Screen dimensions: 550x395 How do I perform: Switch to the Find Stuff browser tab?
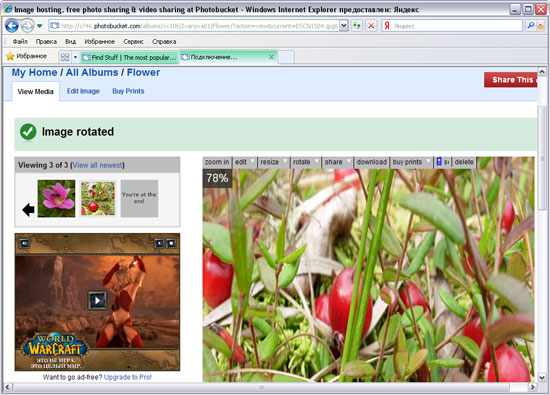pos(129,57)
